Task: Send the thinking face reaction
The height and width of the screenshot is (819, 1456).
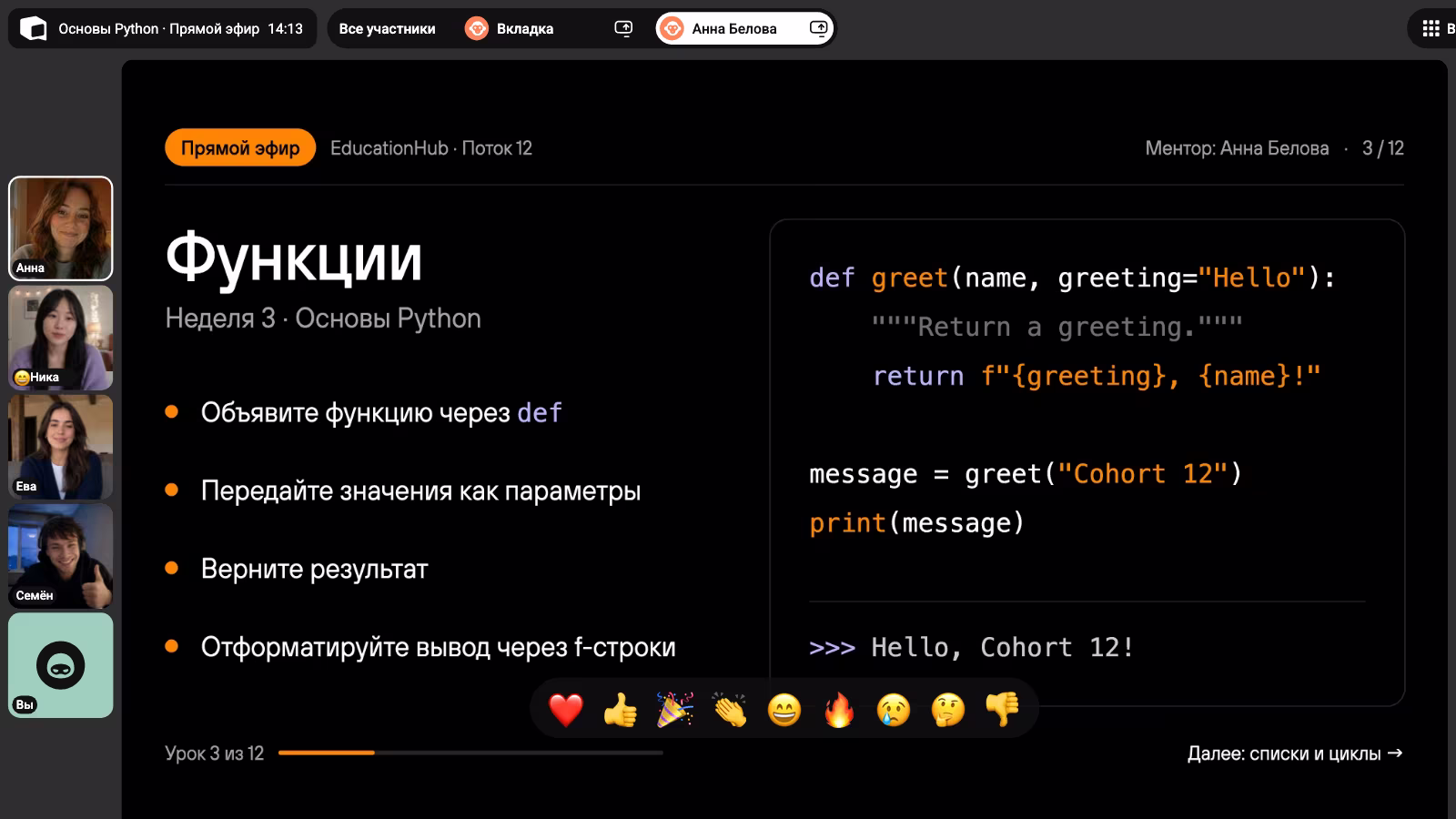Action: pos(948,710)
